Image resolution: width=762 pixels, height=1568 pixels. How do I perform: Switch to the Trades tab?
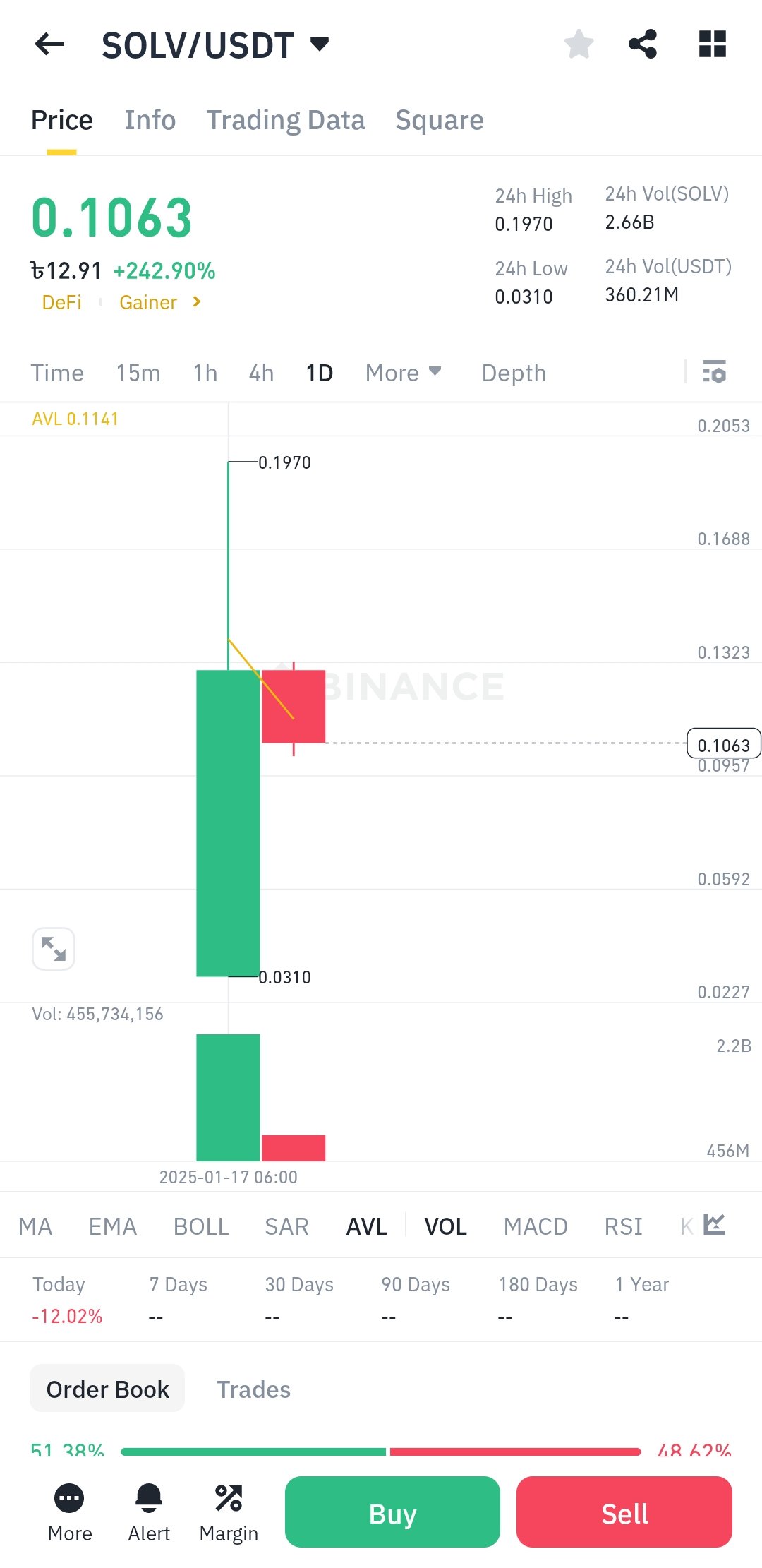253,1389
